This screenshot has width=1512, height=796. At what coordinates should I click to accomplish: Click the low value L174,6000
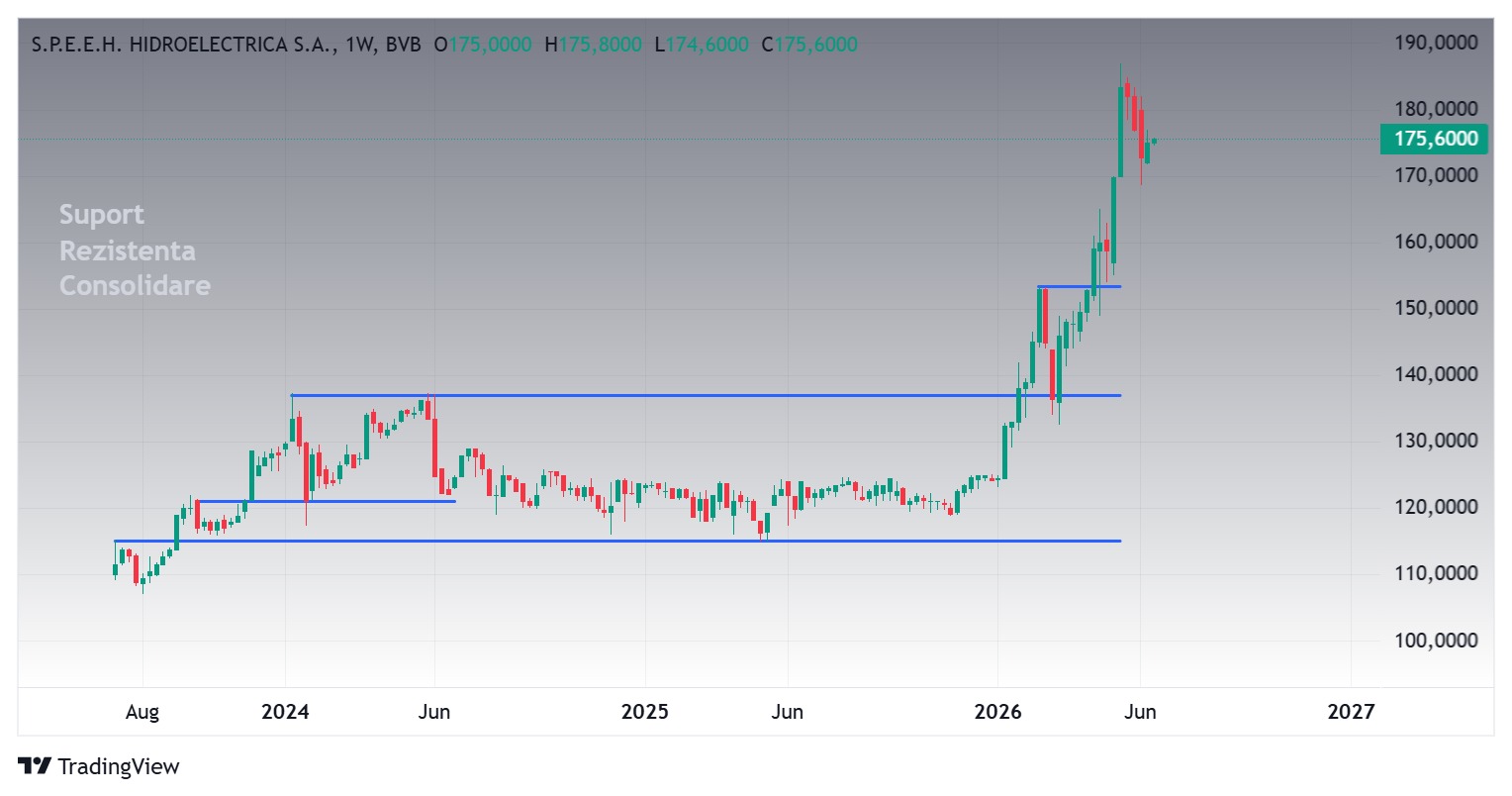(702, 45)
